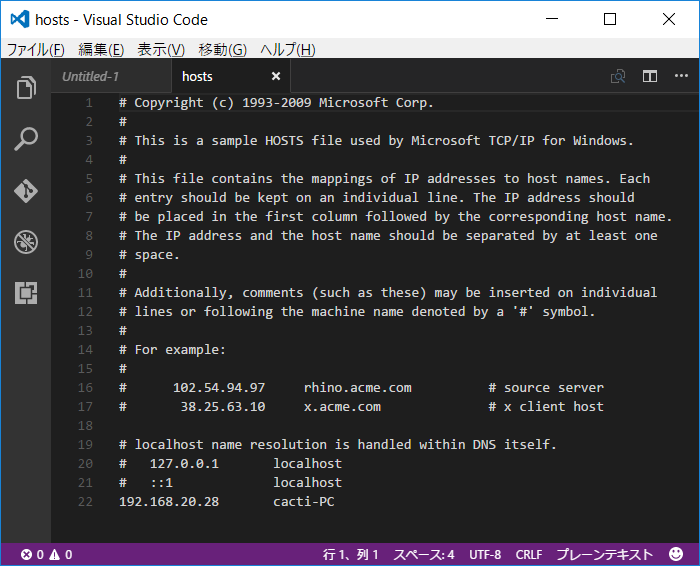
Task: Click 'DNS' in line 19
Action: point(484,445)
